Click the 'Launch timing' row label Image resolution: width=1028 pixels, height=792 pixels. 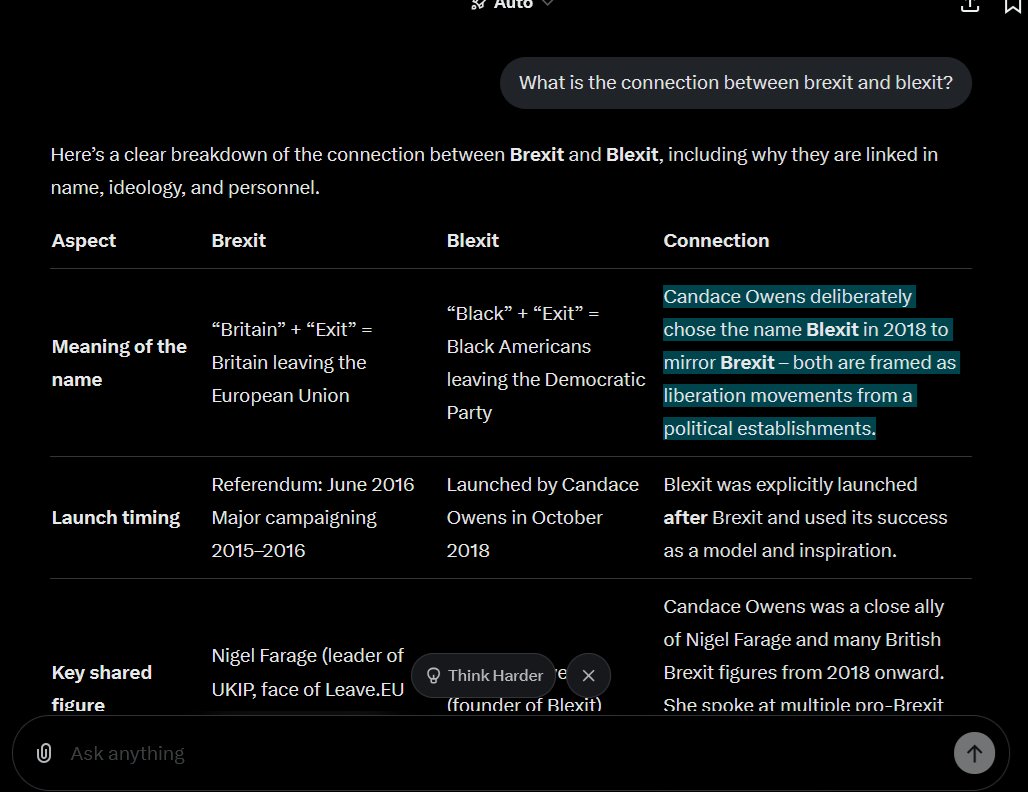coord(115,517)
